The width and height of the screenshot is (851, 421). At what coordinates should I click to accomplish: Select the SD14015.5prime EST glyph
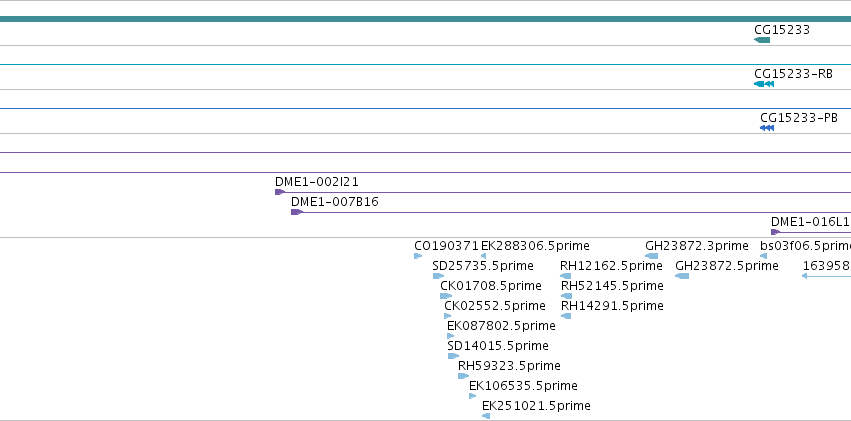tap(453, 356)
